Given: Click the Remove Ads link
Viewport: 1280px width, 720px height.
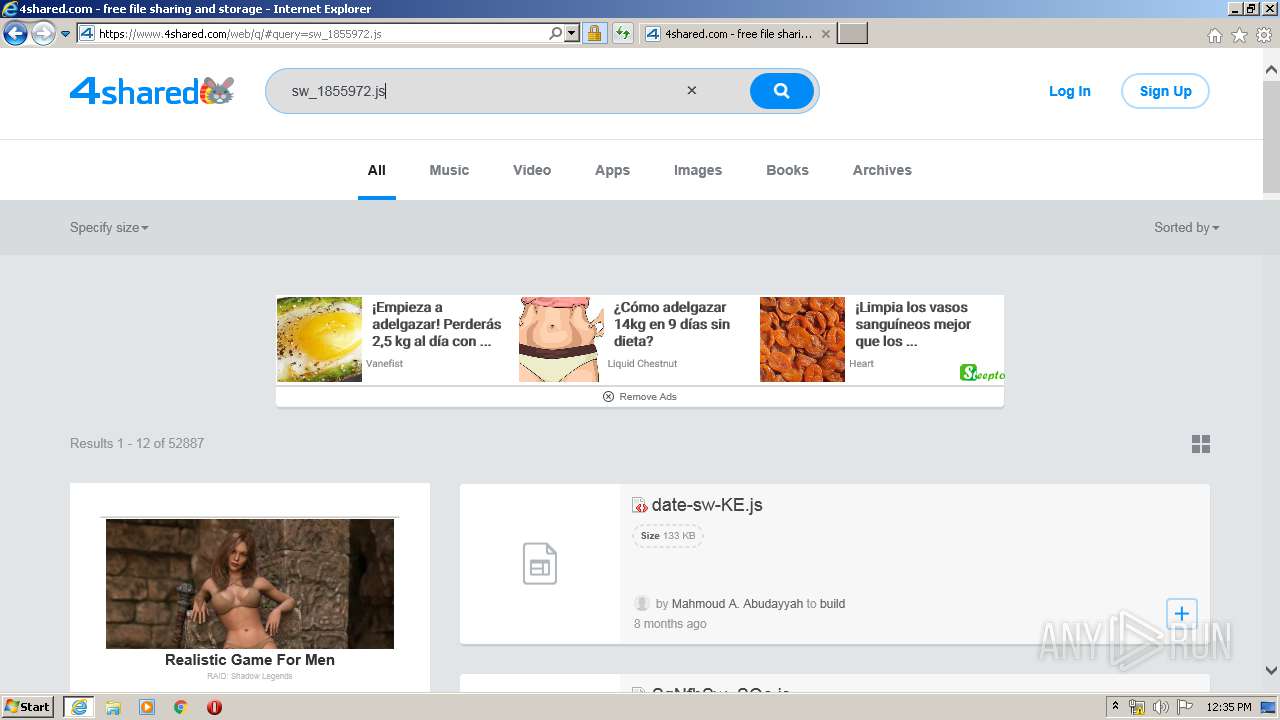Looking at the screenshot, I should pyautogui.click(x=640, y=397).
